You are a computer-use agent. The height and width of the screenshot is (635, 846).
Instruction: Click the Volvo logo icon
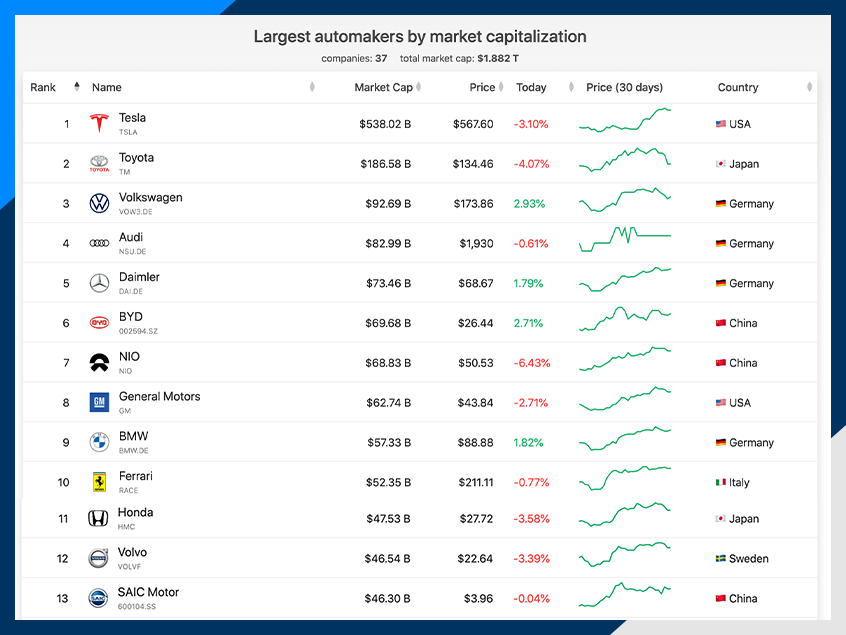tap(98, 558)
